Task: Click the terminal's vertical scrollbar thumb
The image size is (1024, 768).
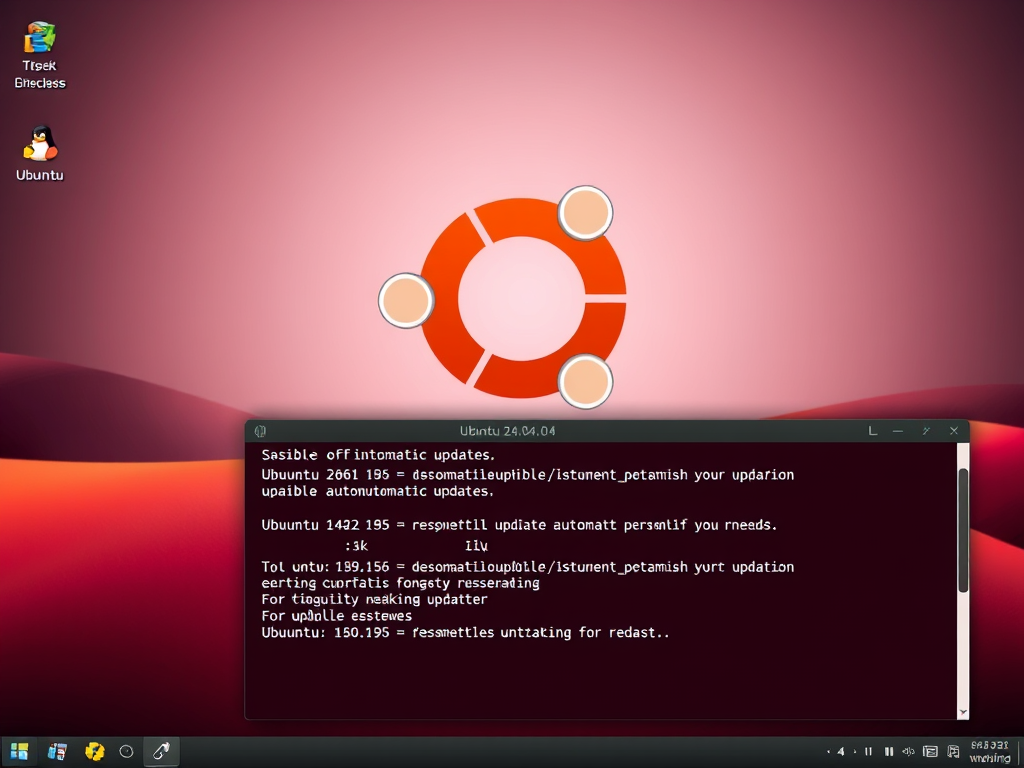Action: click(963, 530)
